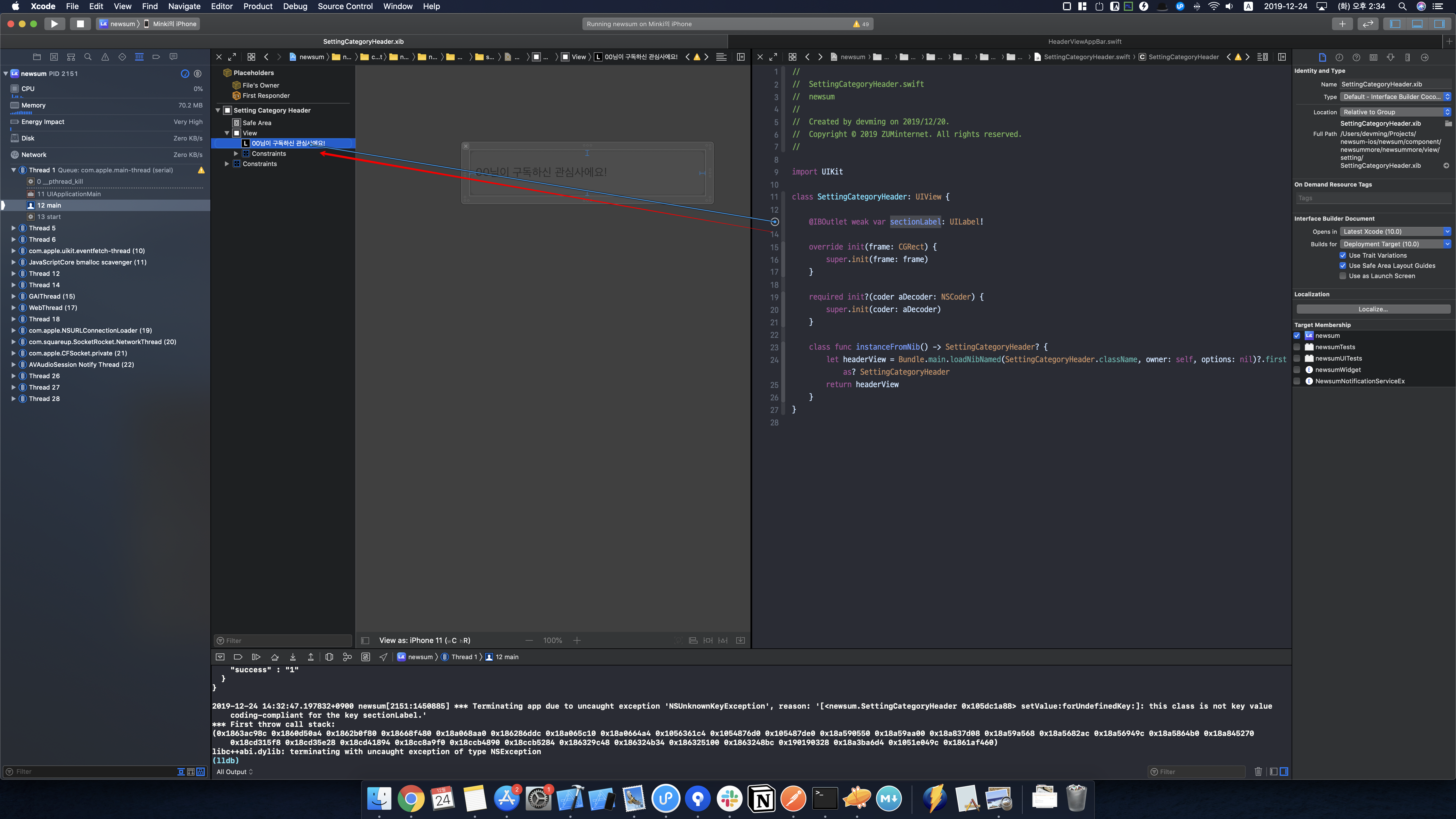Open the 'Opens in' Xcode version dropdown
Screen dimensions: 1456x819
pyautogui.click(x=1395, y=232)
